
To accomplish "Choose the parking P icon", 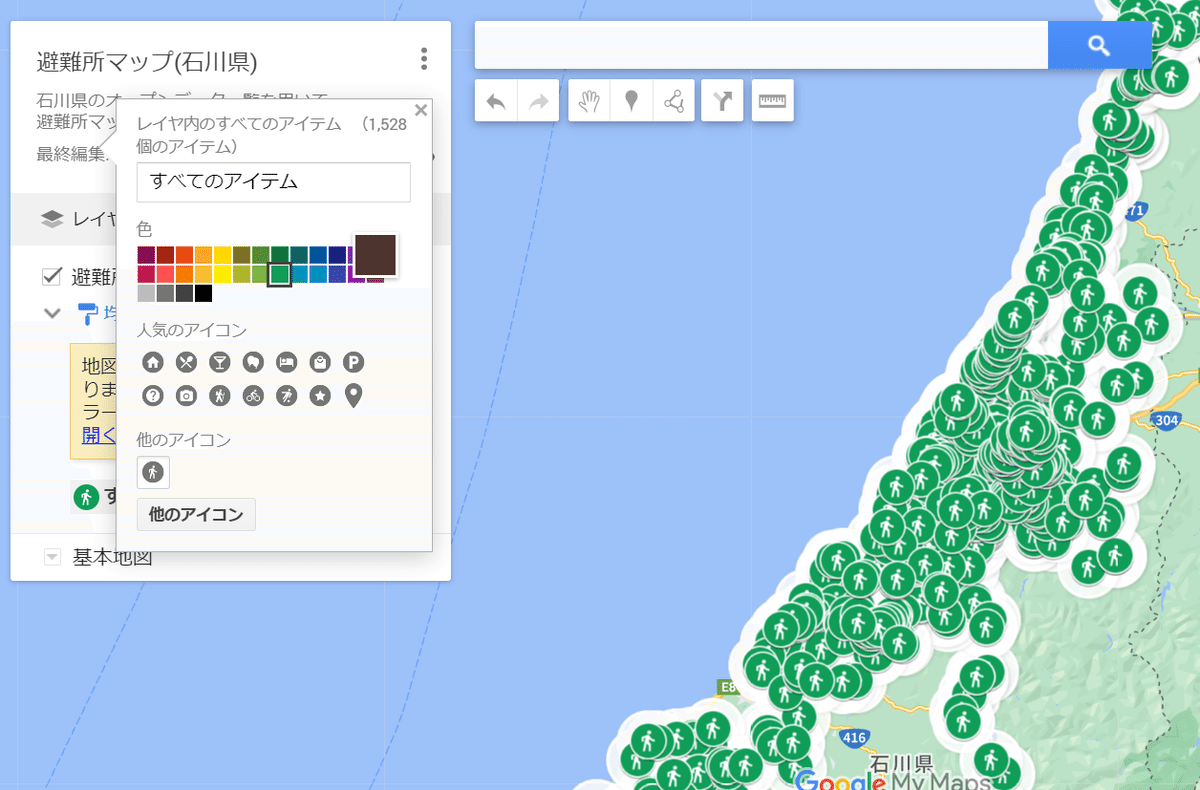I will pyautogui.click(x=353, y=362).
